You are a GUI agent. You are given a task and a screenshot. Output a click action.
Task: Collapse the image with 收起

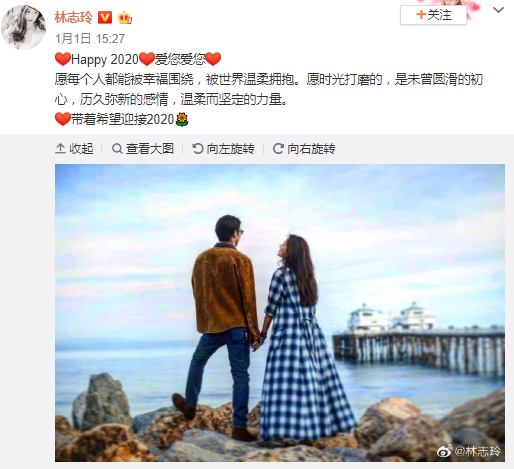tap(74, 149)
